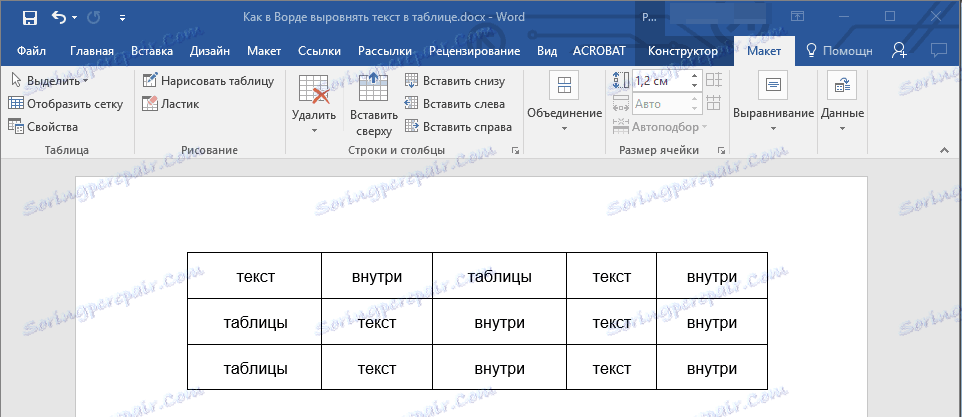Open table Свойства
Image resolution: width=962 pixels, height=417 pixels.
tap(43, 127)
